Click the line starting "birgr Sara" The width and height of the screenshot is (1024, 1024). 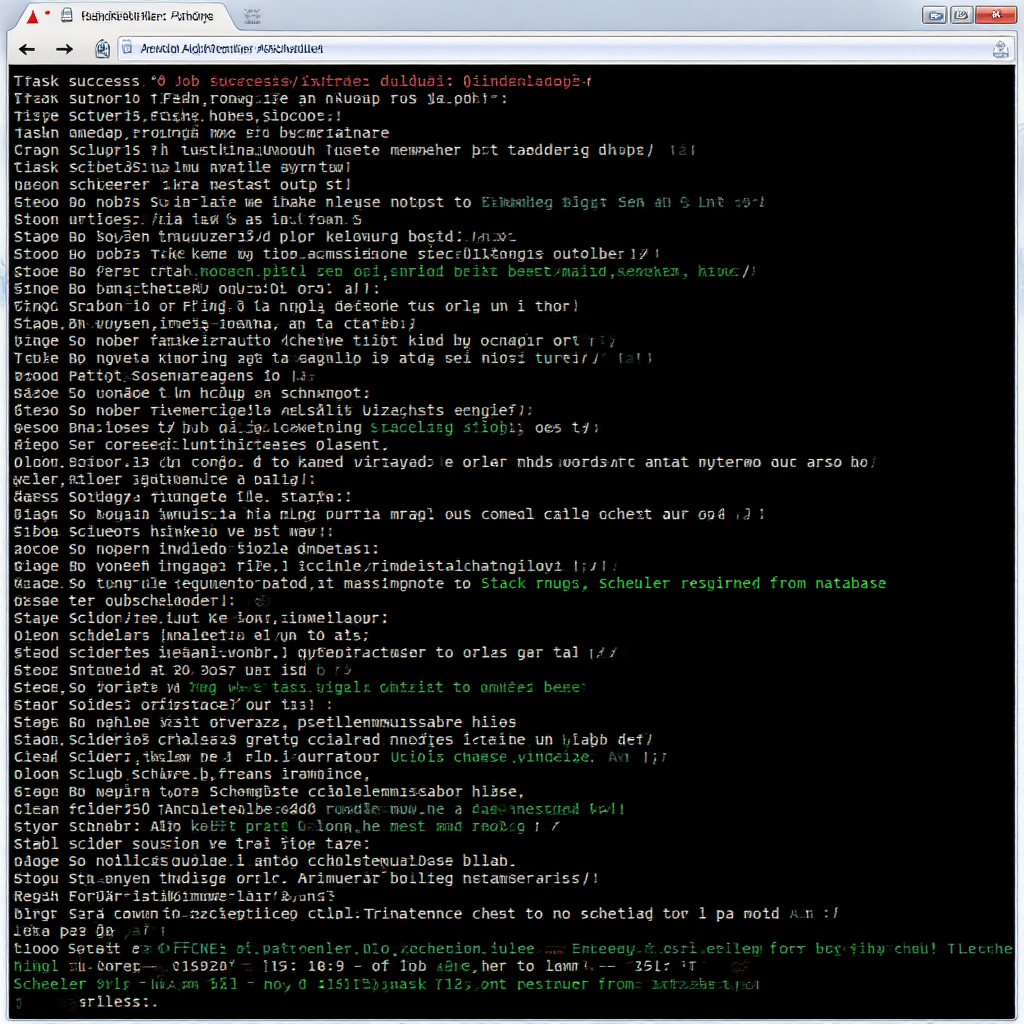tap(426, 914)
